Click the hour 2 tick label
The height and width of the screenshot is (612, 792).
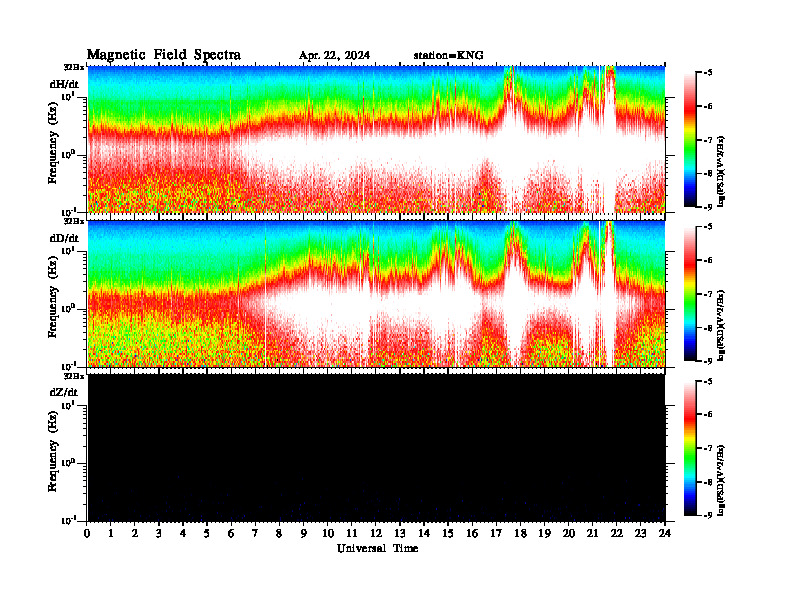[135, 534]
